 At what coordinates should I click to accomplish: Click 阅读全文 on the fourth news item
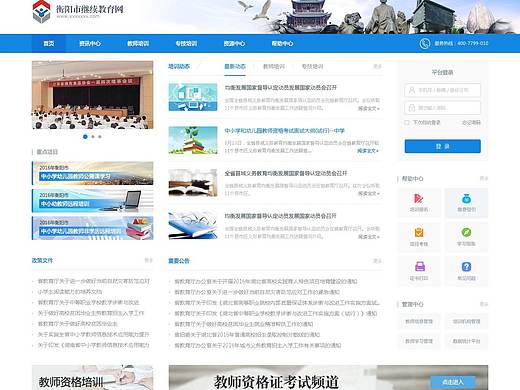[369, 237]
